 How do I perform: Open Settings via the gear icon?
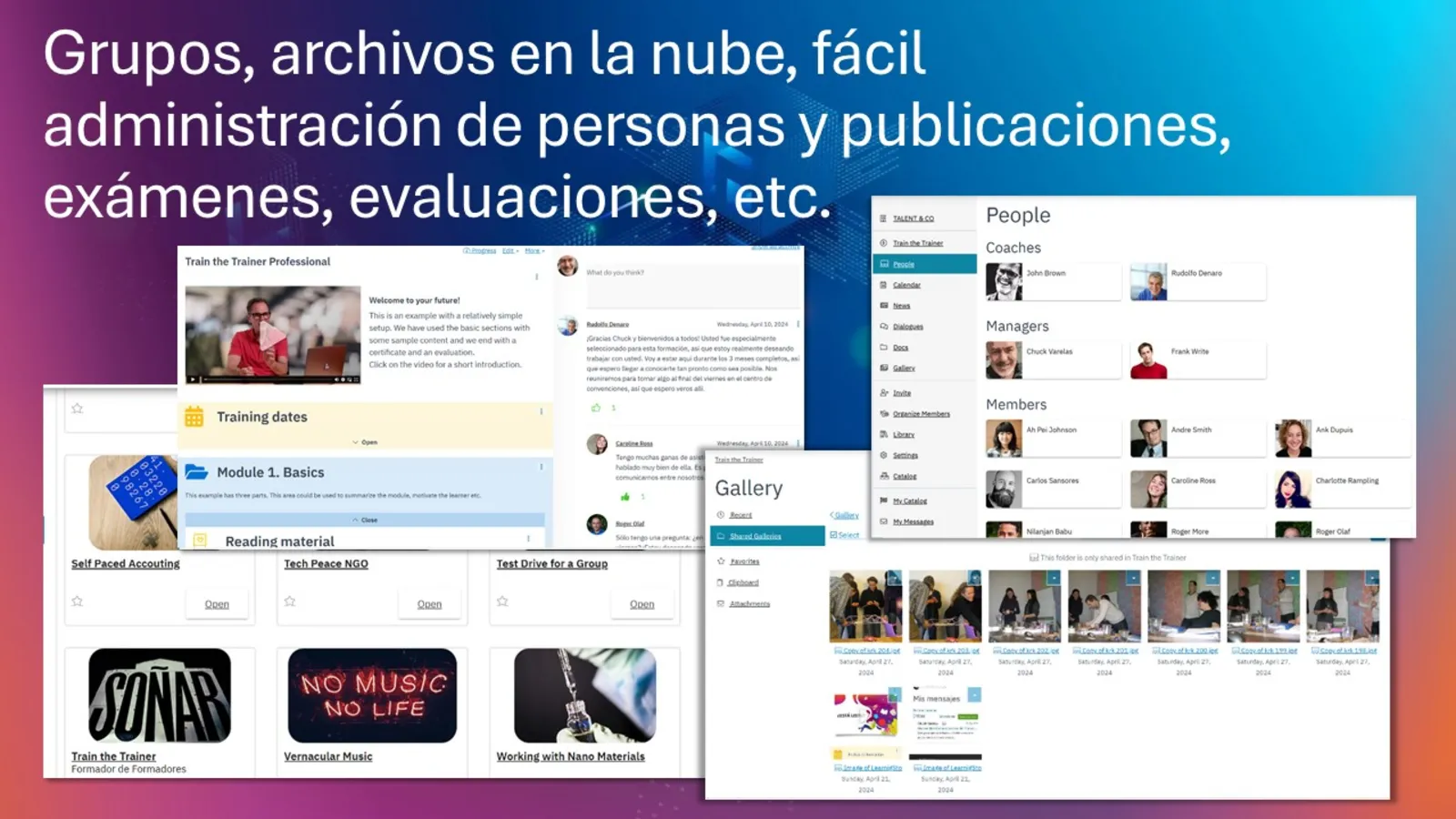pos(884,454)
